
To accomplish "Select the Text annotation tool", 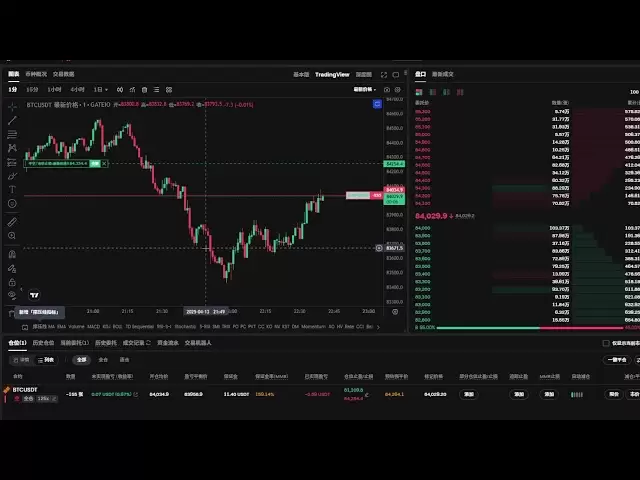I will 12,189.
